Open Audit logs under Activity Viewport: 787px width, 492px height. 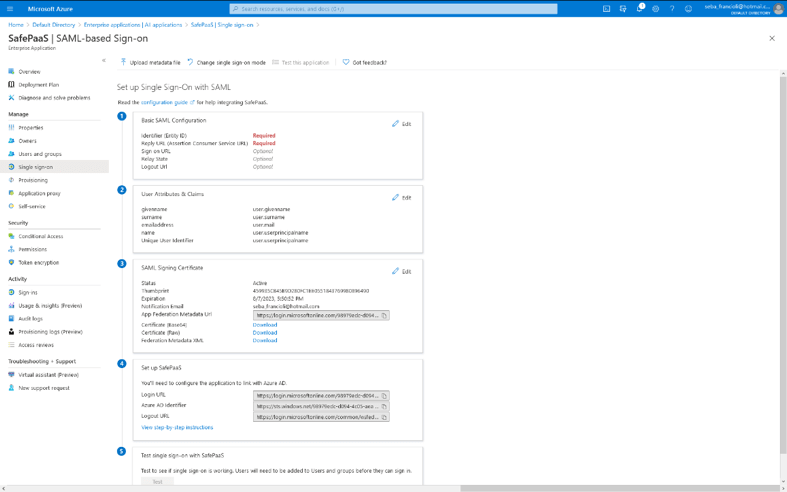(30, 318)
